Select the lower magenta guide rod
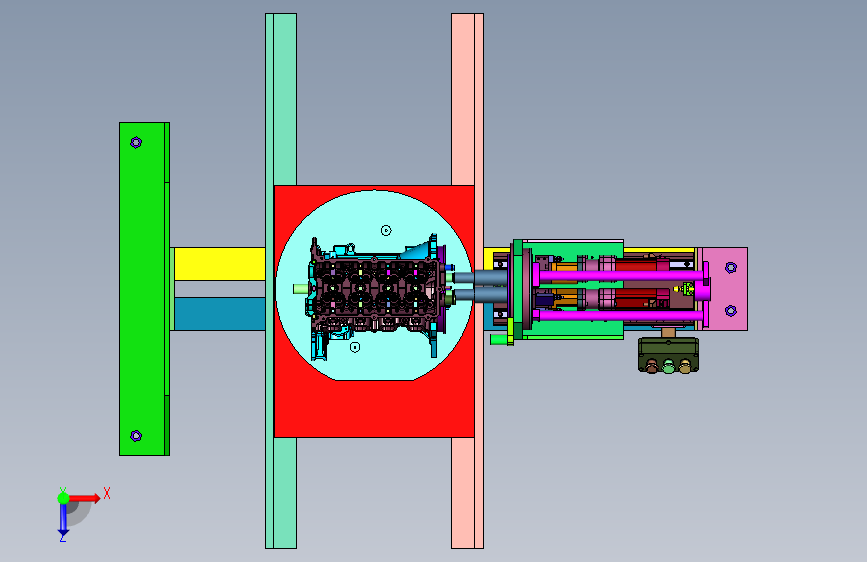Viewport: 867px width, 562px height. tap(620, 316)
